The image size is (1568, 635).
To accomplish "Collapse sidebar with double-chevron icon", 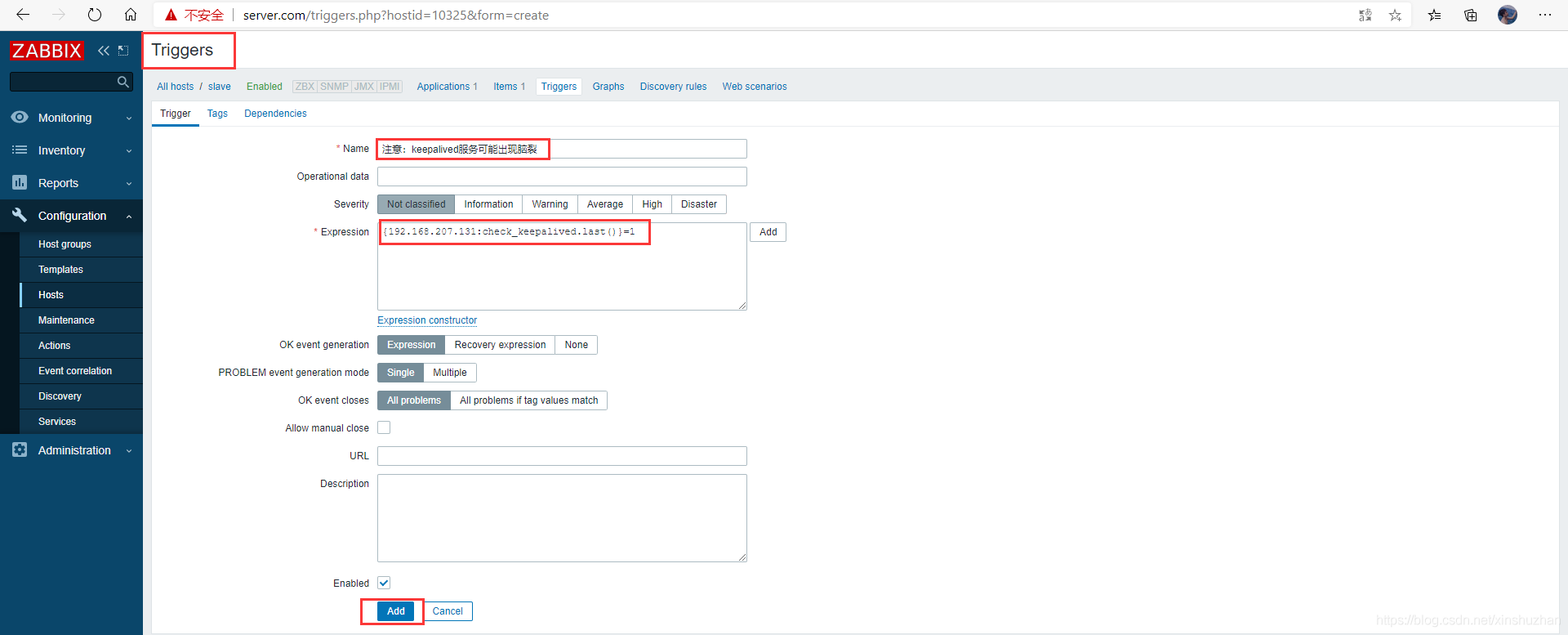I will point(104,51).
